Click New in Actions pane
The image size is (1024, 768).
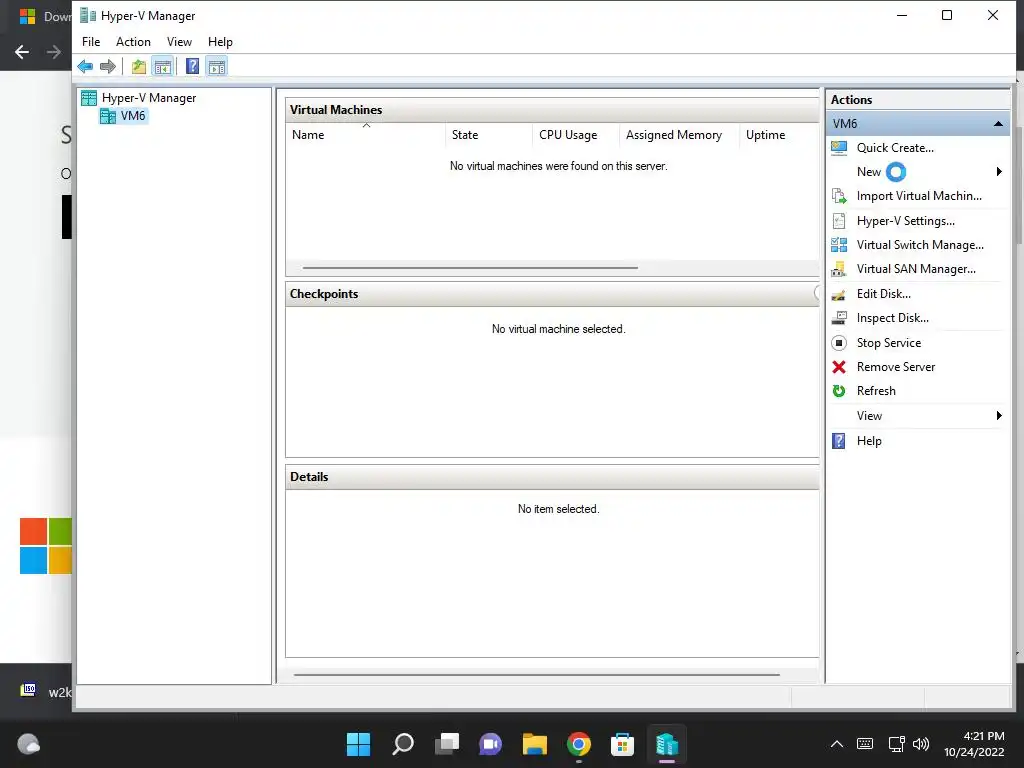coord(869,172)
